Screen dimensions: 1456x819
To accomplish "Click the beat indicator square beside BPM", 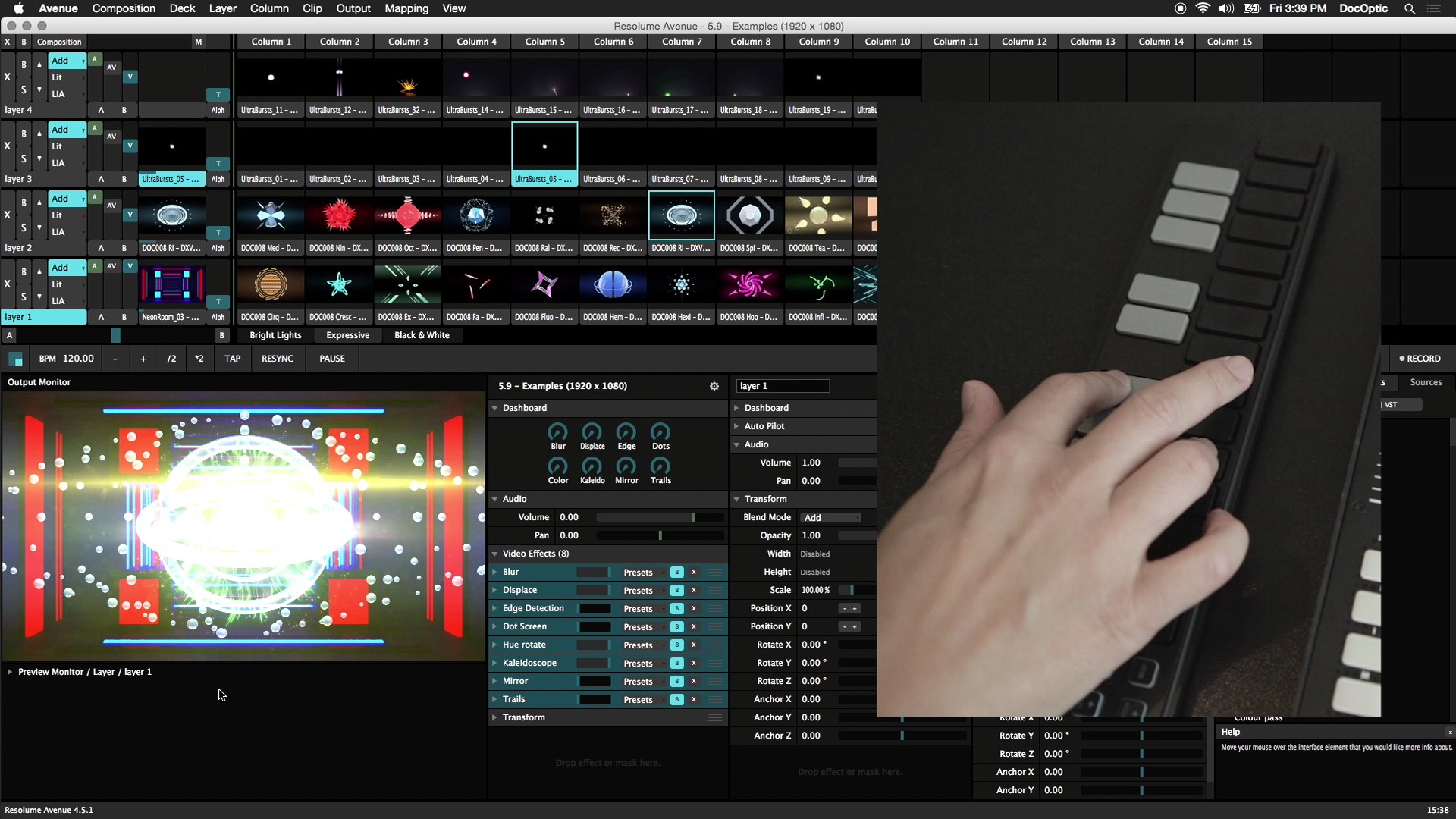I will [x=15, y=359].
